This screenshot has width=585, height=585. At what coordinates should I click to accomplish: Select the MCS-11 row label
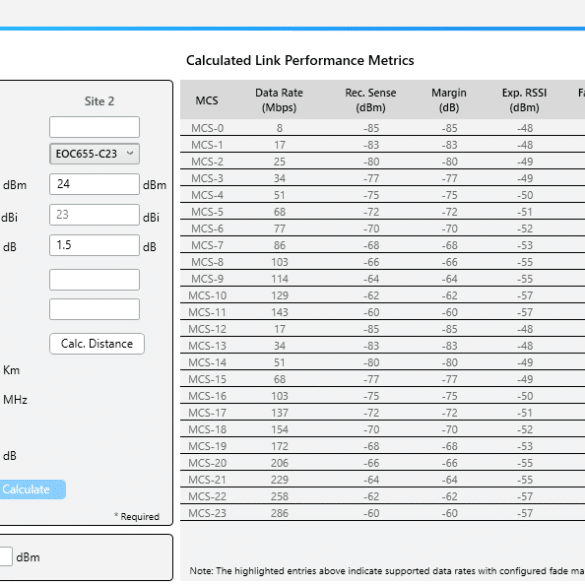[x=207, y=312]
